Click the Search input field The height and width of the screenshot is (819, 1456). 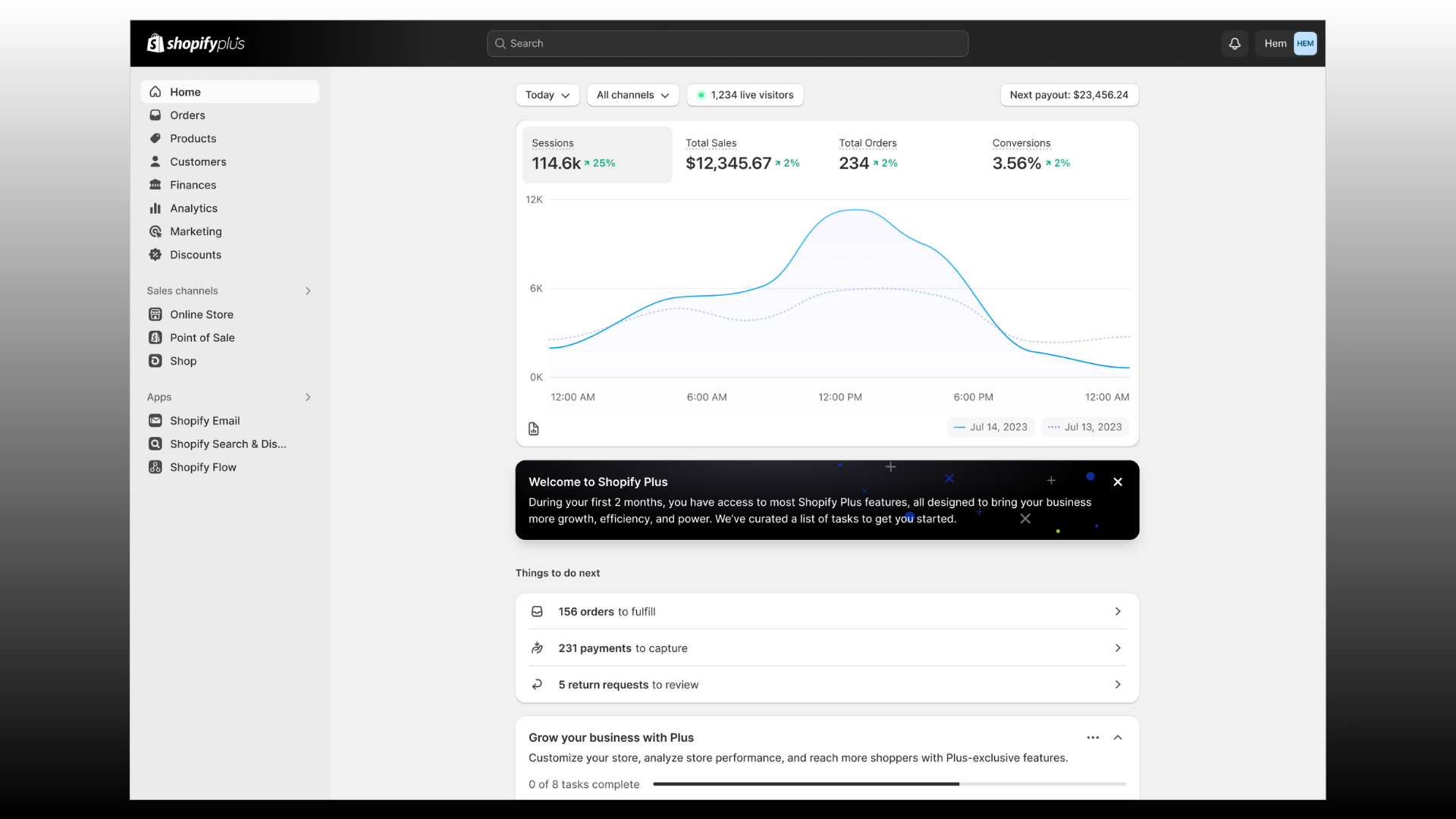[x=728, y=43]
